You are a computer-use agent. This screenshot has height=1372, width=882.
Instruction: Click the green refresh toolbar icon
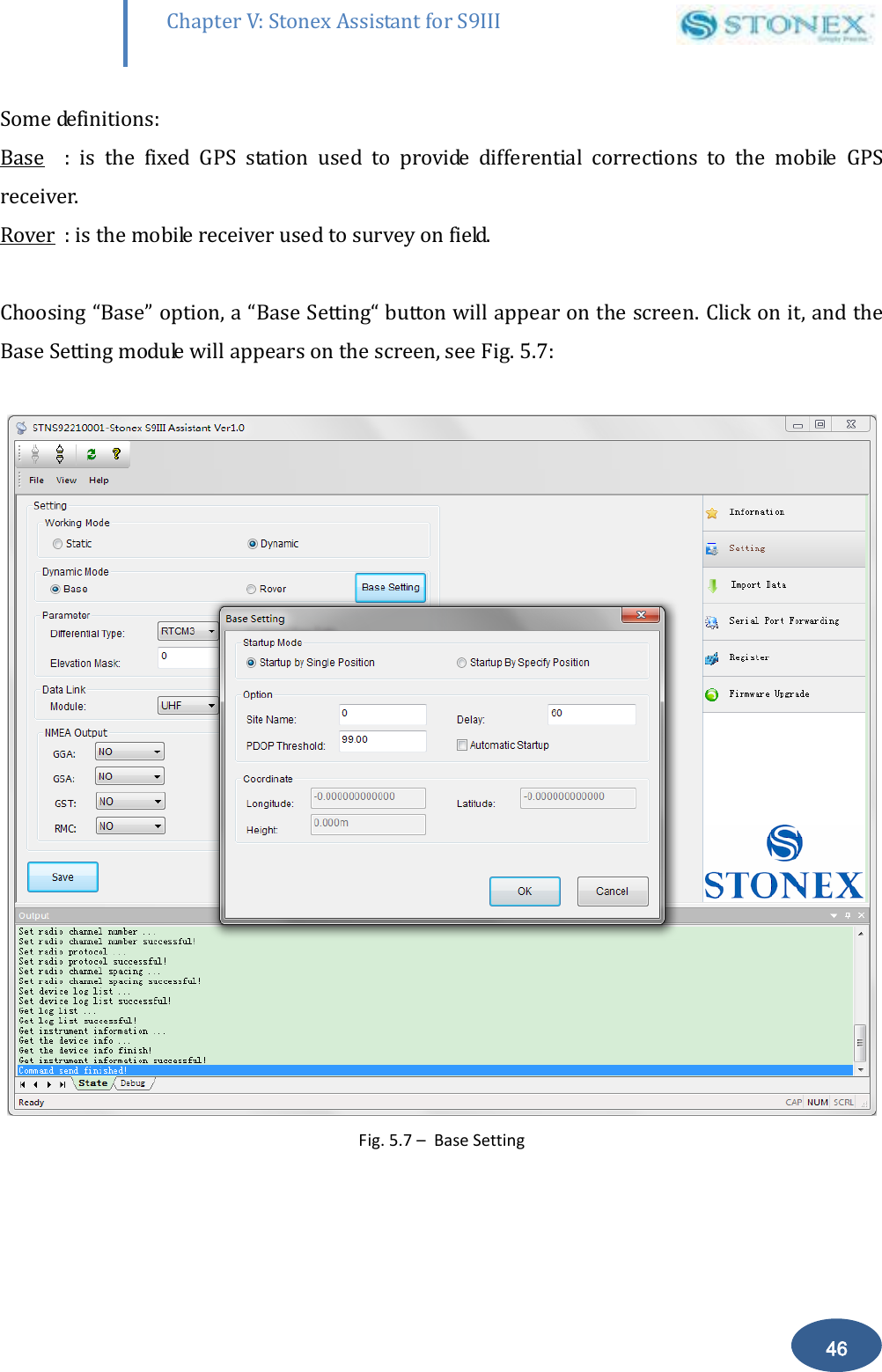[x=91, y=454]
